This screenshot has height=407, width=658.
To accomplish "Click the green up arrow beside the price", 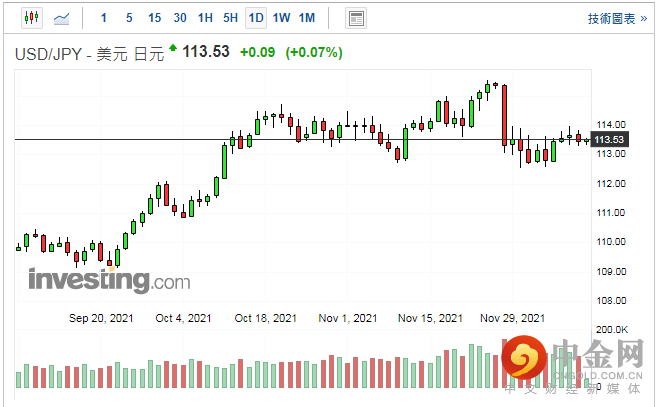I will [x=173, y=47].
